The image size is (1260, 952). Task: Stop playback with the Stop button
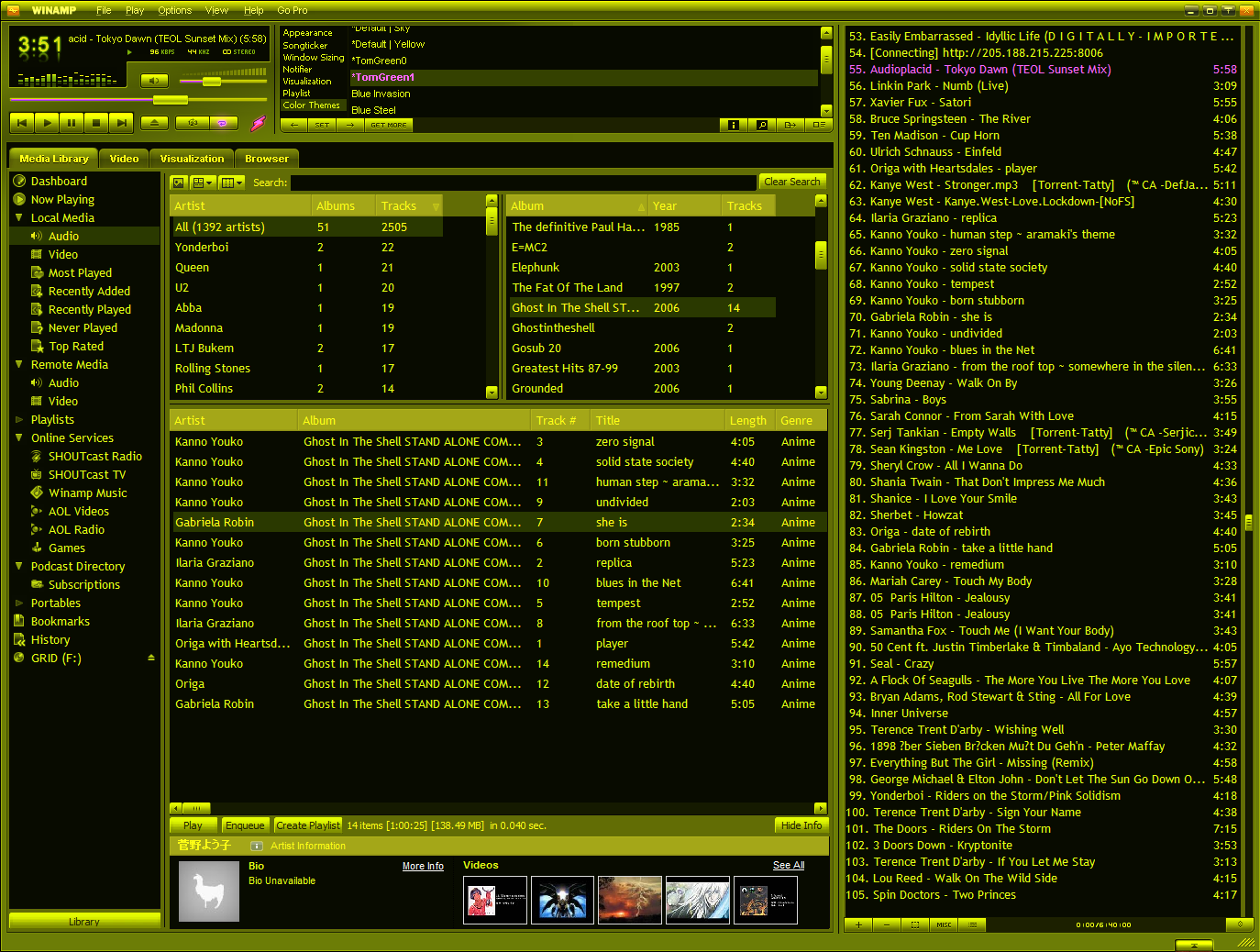click(96, 122)
